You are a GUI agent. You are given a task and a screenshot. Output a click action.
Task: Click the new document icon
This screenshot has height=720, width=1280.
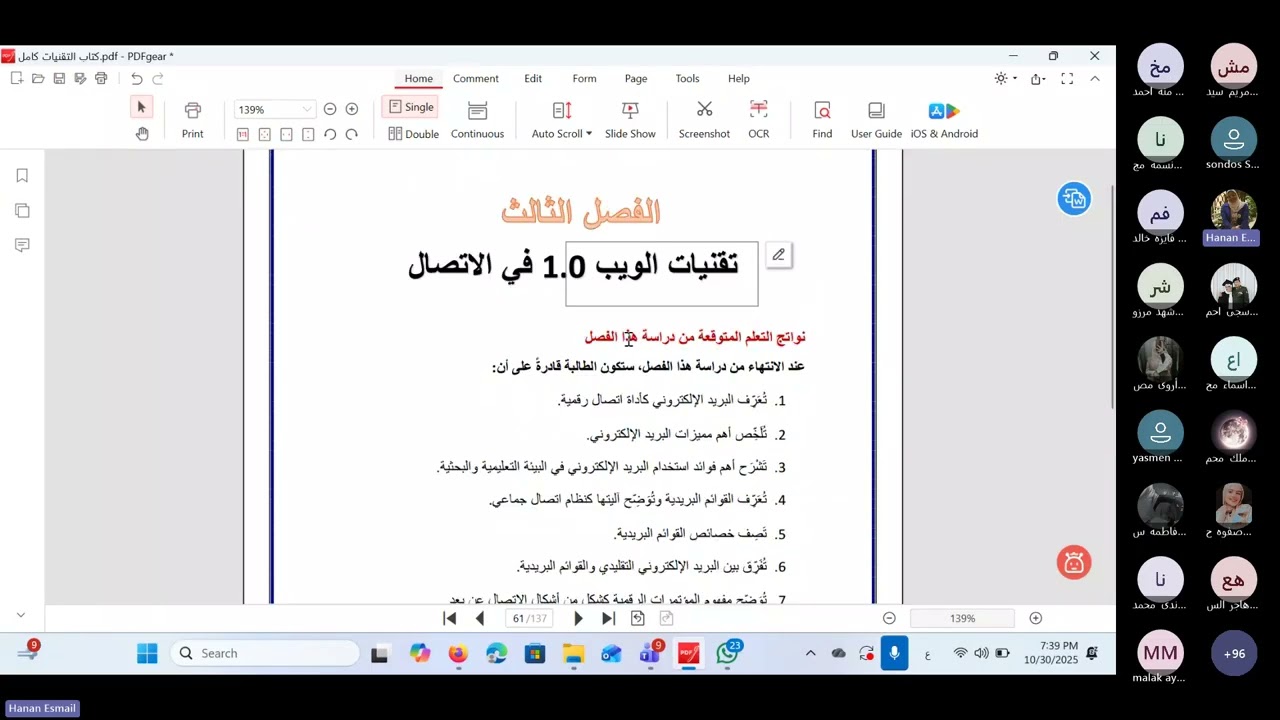tap(17, 79)
